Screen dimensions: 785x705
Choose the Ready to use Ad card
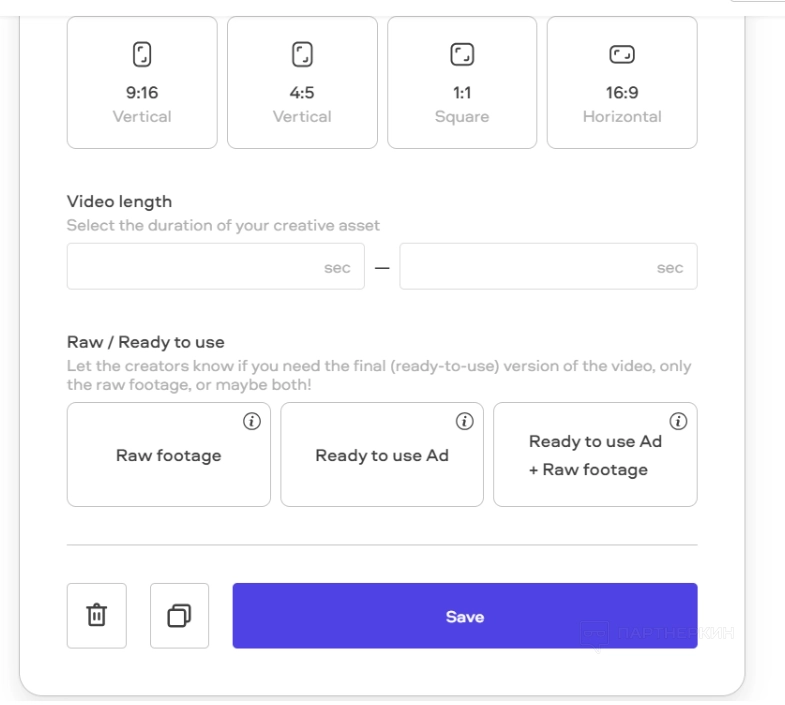tap(382, 456)
